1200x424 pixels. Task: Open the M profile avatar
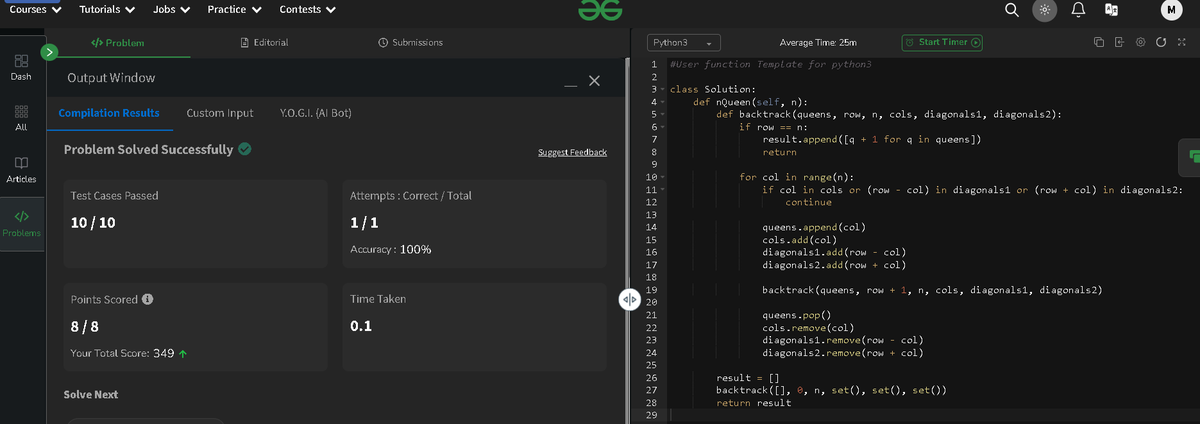1171,10
